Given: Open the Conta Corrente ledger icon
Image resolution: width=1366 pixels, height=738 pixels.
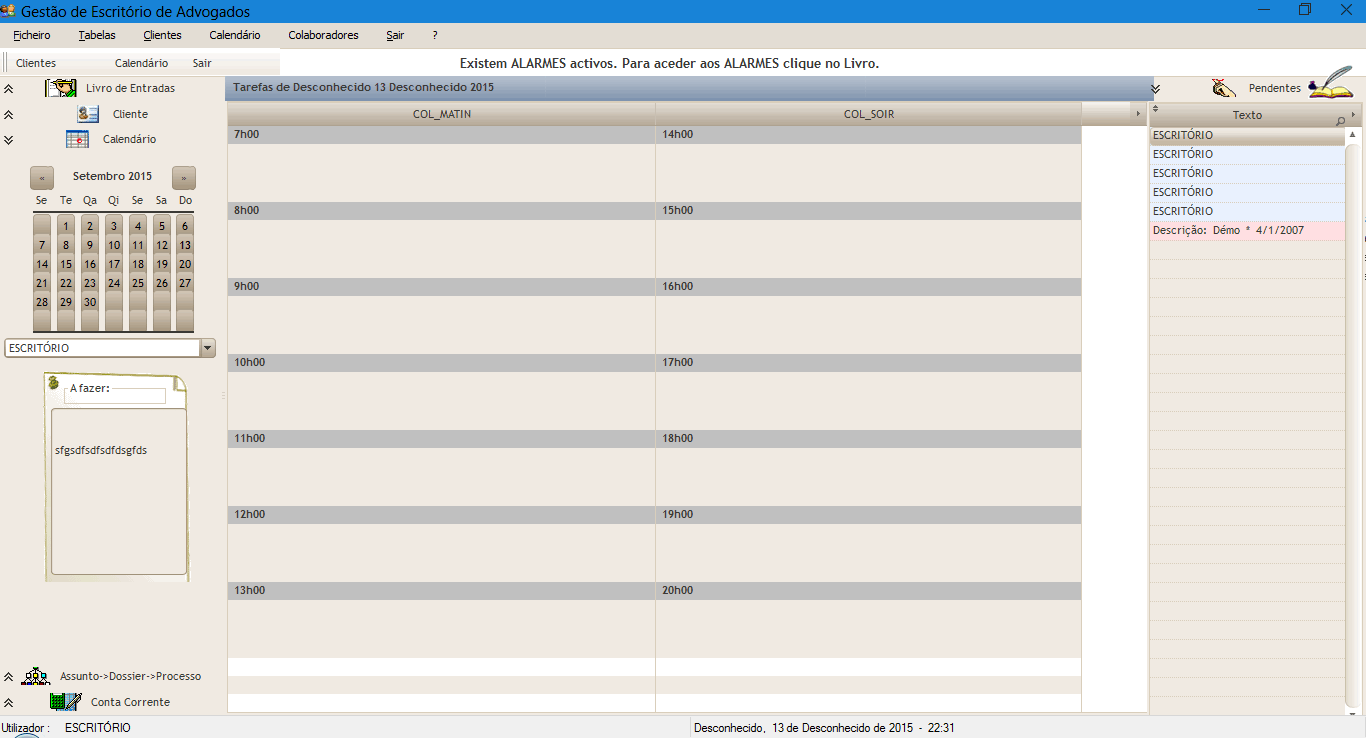Looking at the screenshot, I should pos(65,702).
